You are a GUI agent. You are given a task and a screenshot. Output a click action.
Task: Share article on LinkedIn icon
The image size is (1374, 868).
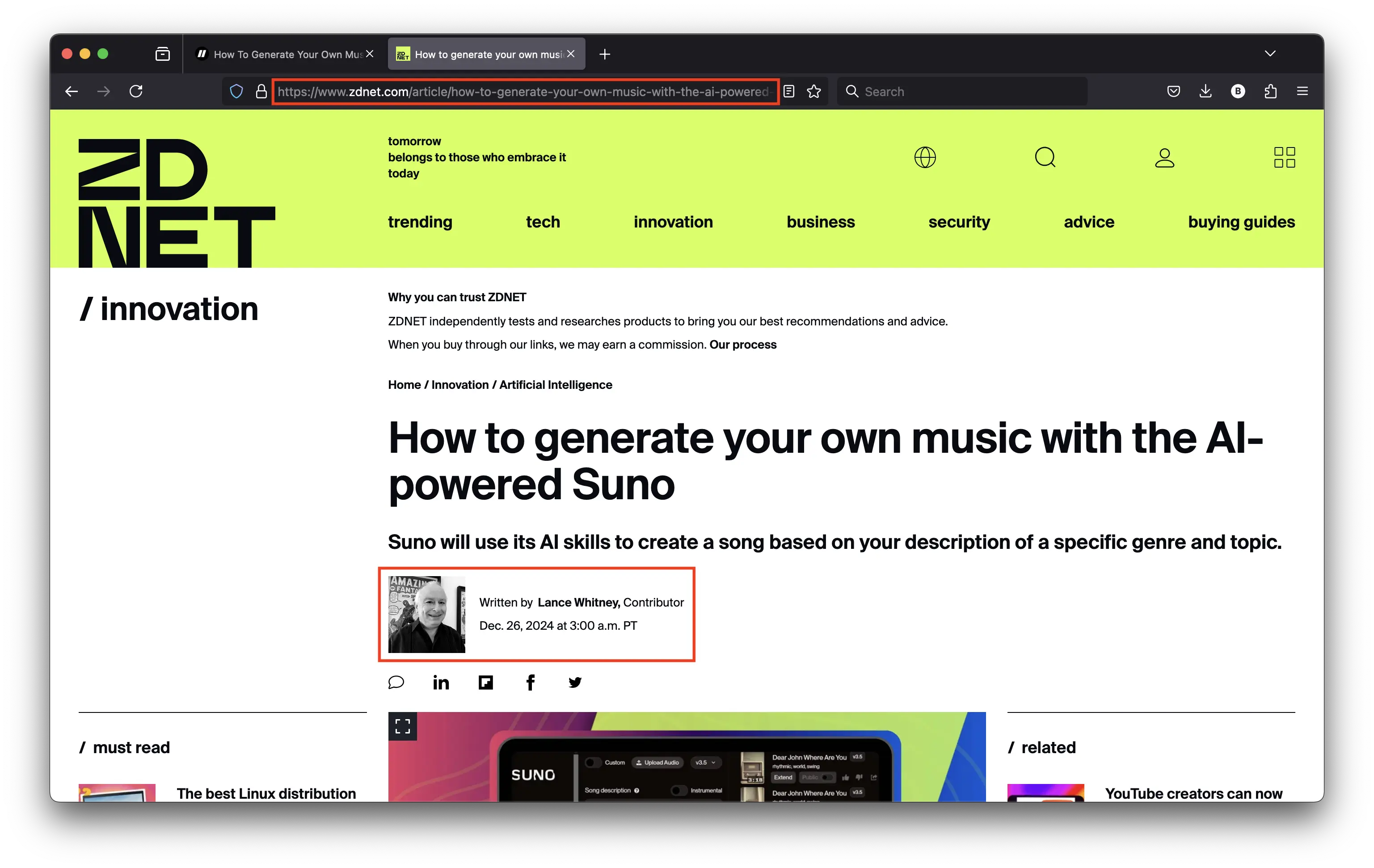pos(441,683)
